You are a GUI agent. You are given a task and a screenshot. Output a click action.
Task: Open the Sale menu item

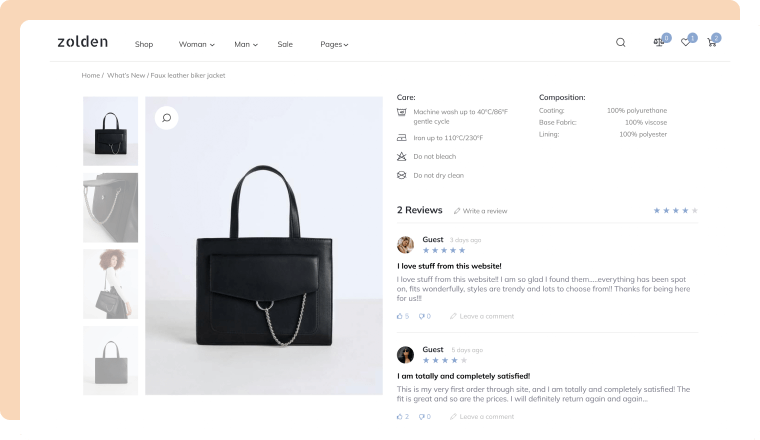coord(285,44)
